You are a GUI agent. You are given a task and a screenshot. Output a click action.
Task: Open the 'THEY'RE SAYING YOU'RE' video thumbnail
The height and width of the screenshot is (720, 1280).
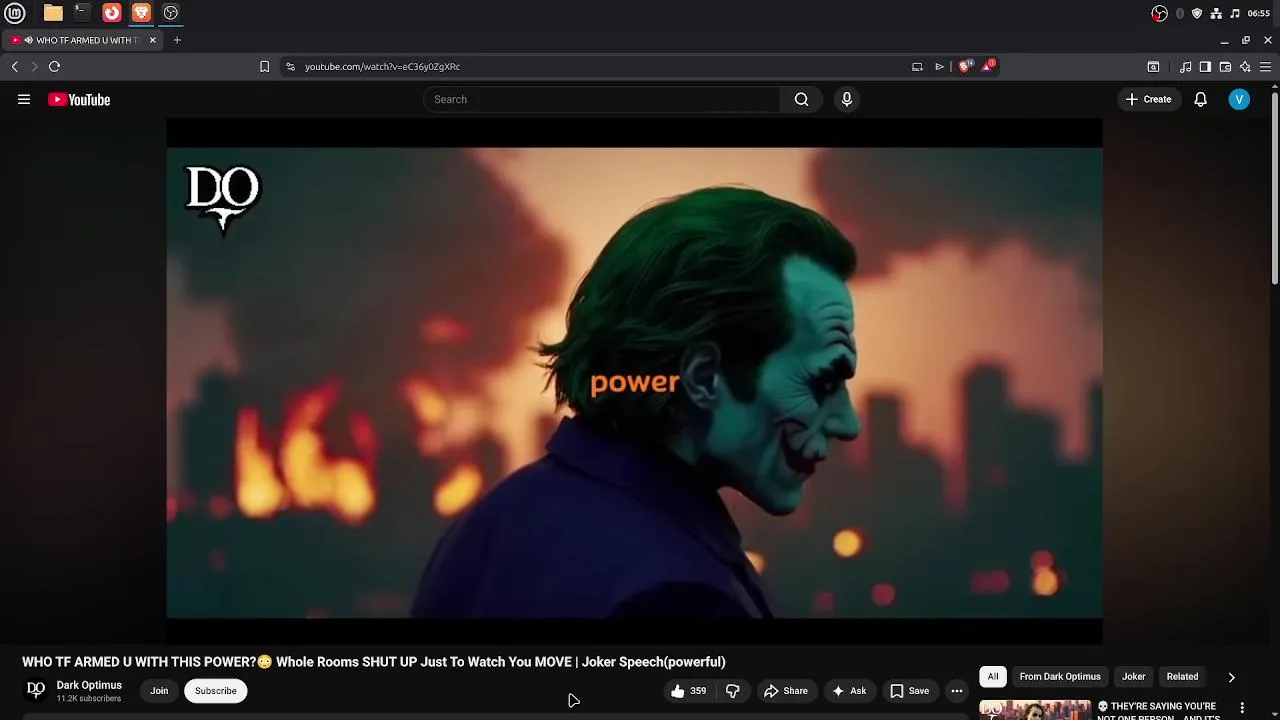coord(1035,710)
